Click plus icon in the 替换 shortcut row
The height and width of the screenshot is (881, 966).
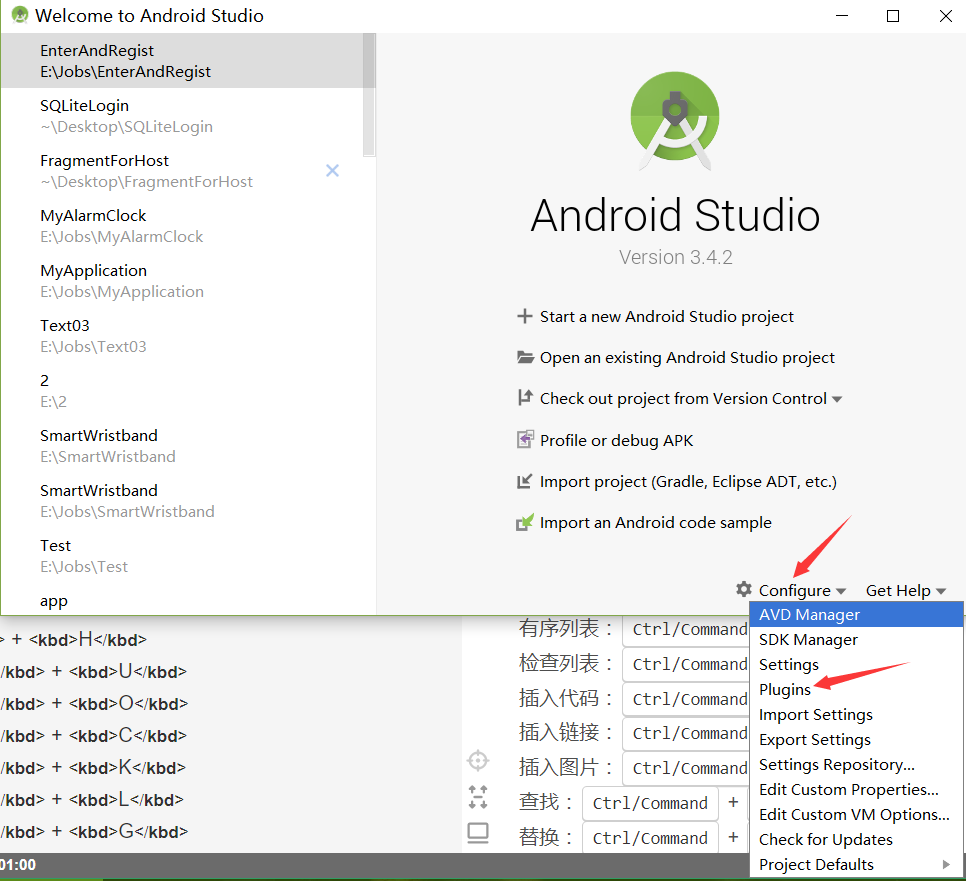pyautogui.click(x=733, y=837)
